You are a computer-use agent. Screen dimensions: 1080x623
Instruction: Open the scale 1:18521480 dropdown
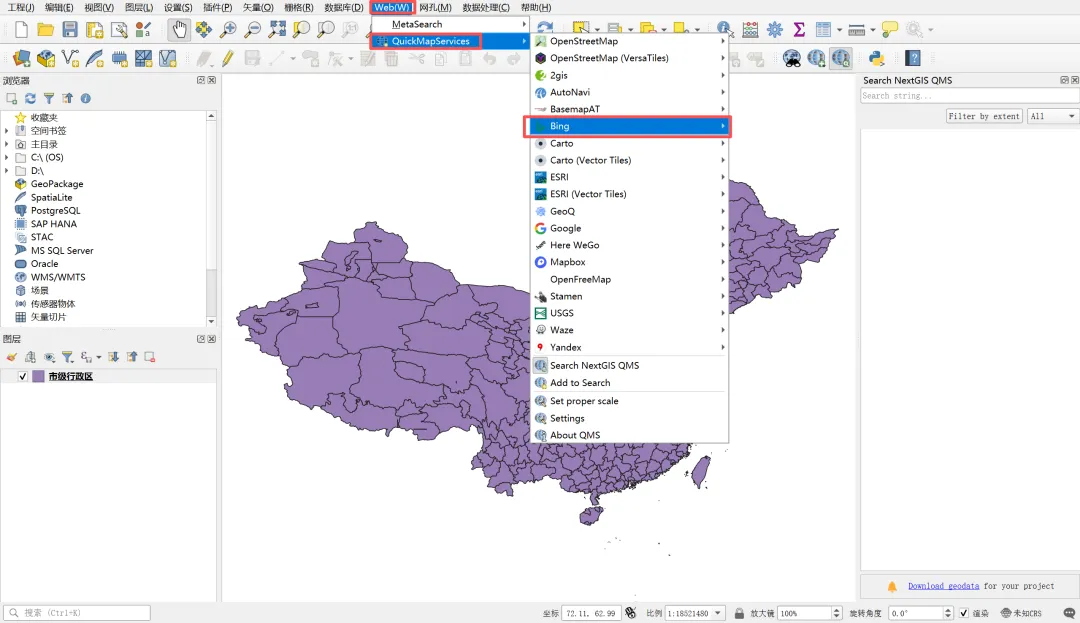point(718,613)
